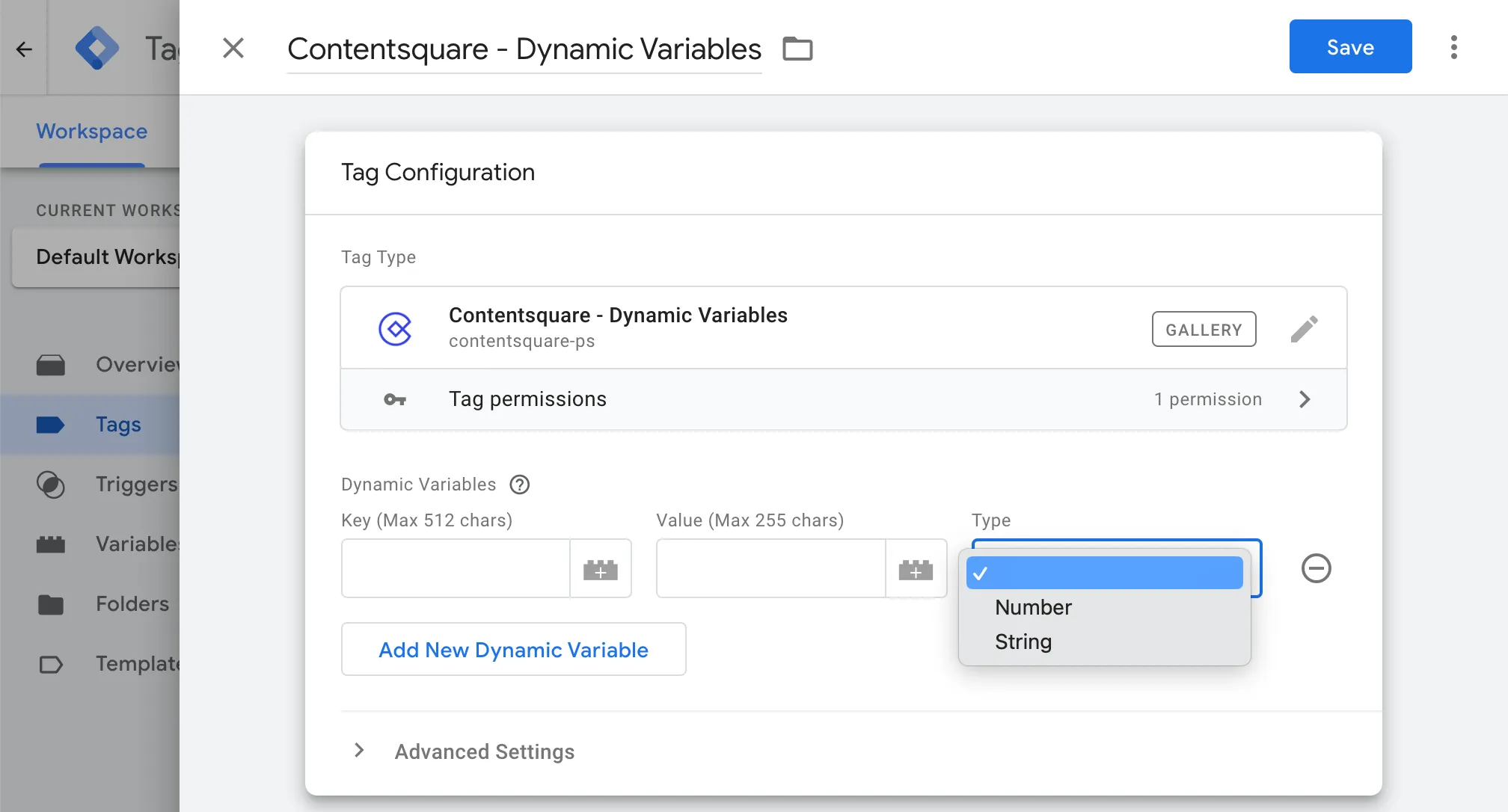Click the tag folder icon beside title

[x=797, y=49]
